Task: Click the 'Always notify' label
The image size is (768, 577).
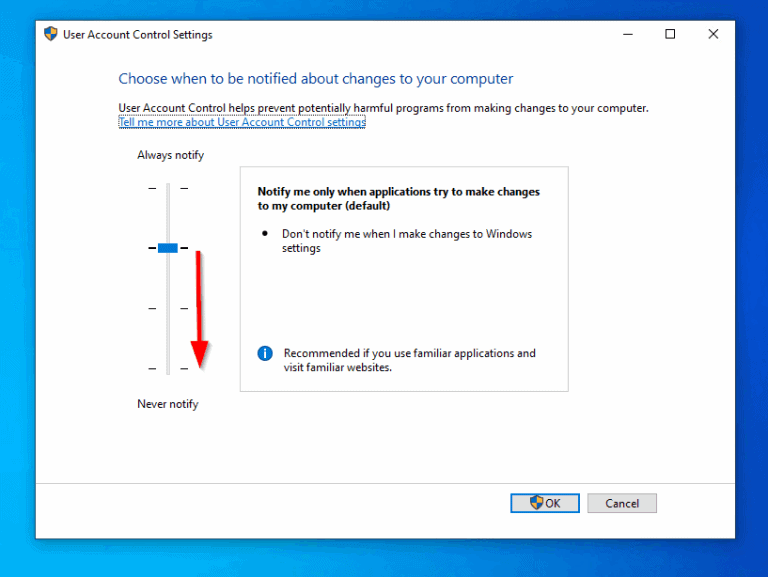Action: coord(170,155)
